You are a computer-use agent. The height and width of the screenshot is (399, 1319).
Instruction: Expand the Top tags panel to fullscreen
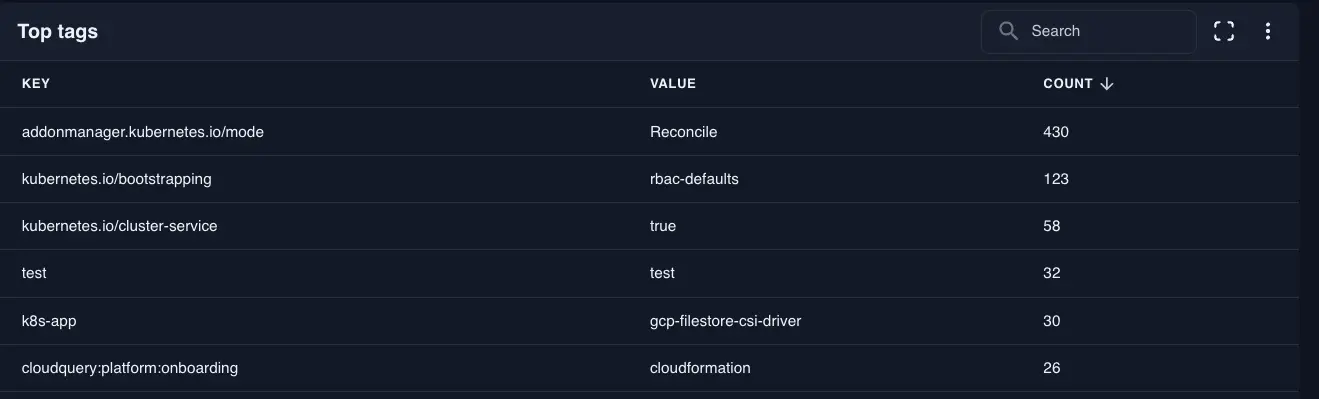[1224, 31]
